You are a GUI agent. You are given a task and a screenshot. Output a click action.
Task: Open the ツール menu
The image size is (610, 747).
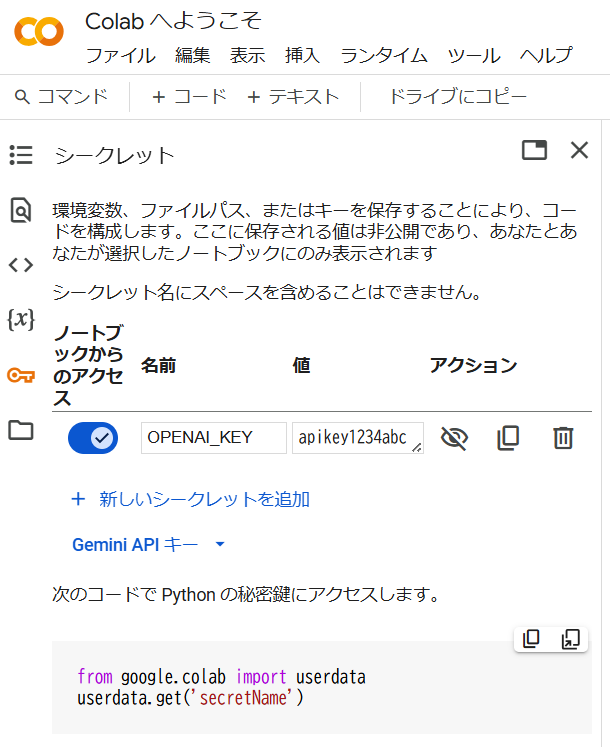(x=474, y=56)
